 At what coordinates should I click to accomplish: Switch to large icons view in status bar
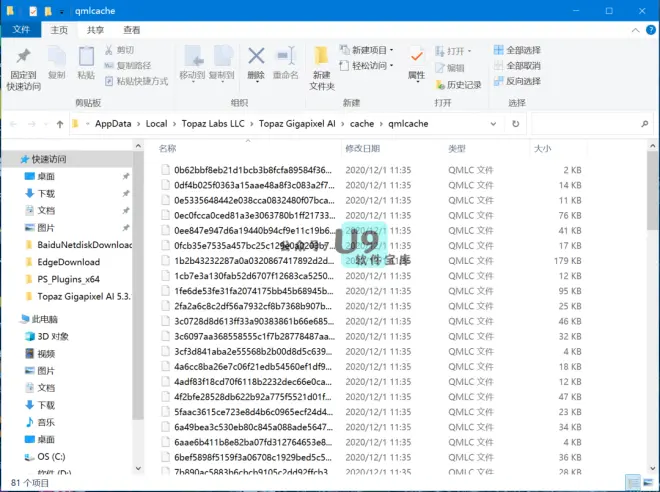[x=648, y=482]
